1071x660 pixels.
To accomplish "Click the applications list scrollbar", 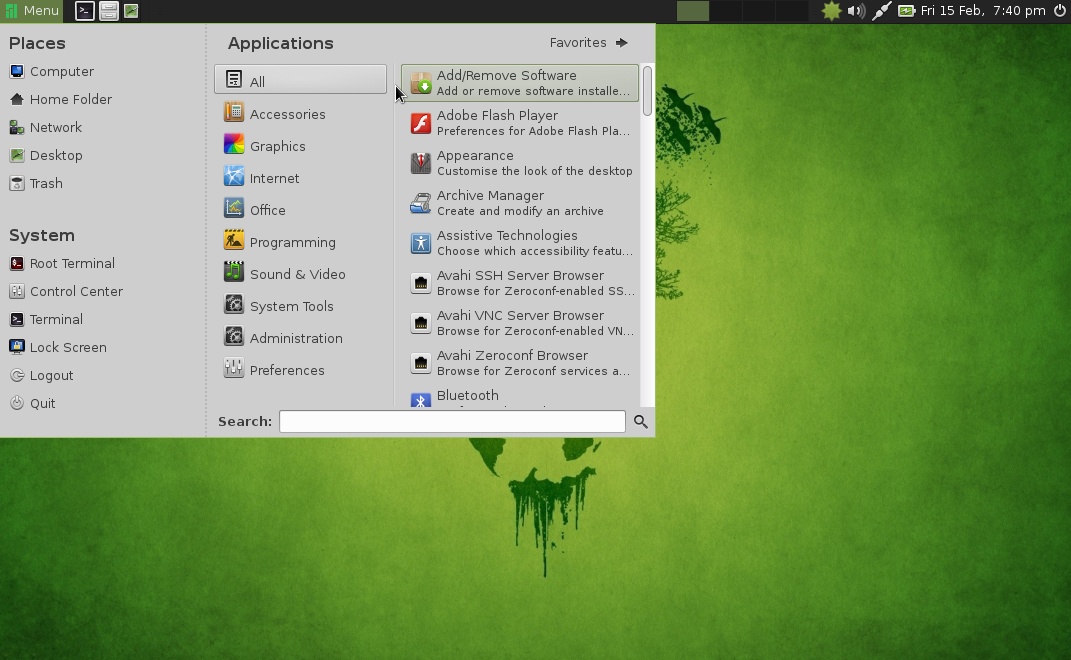I will point(648,90).
